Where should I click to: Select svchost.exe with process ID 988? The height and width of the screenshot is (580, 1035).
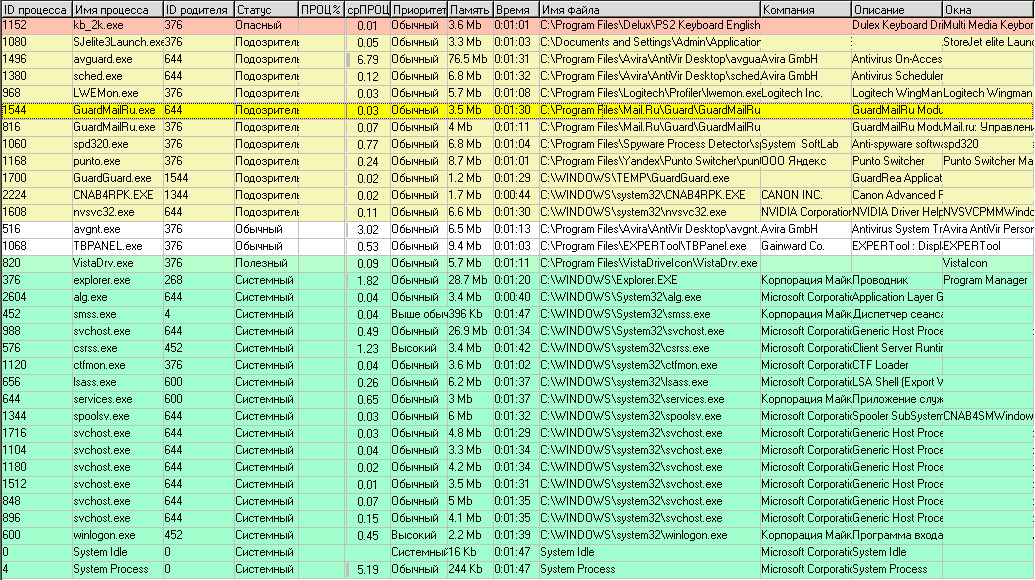coord(102,332)
